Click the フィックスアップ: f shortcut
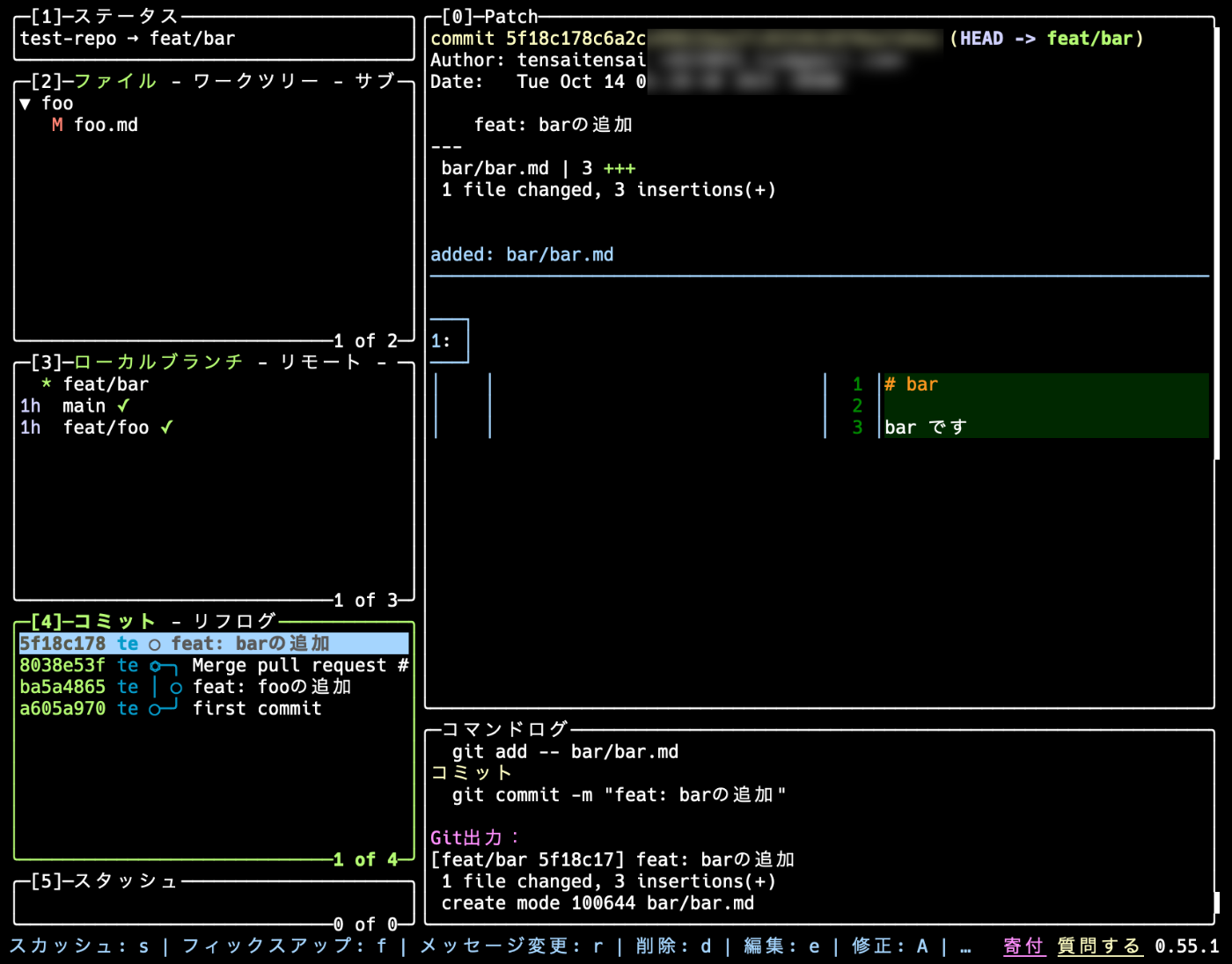The height and width of the screenshot is (964, 1232). tap(284, 946)
